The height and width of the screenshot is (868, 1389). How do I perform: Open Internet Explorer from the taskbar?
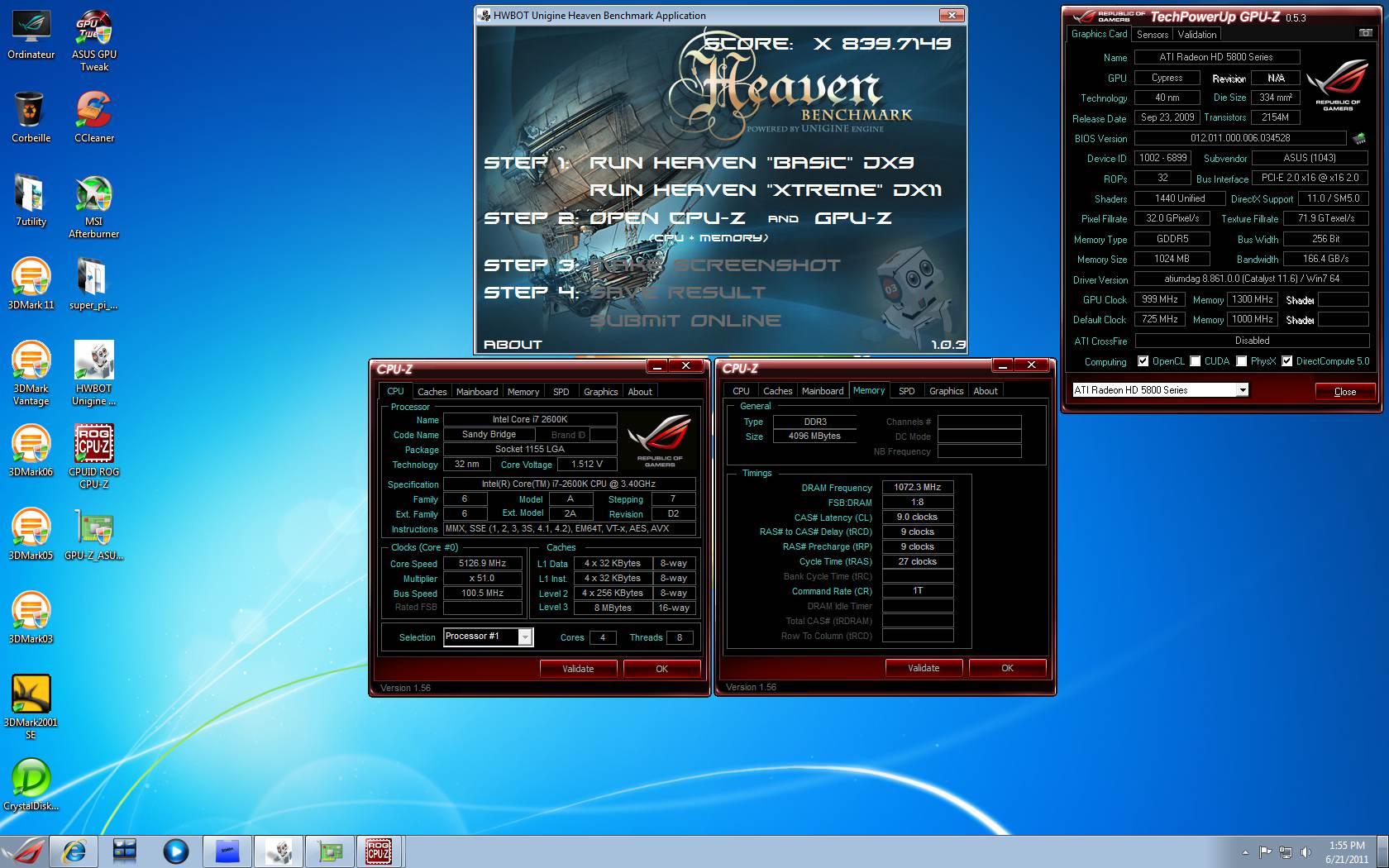pos(74,851)
